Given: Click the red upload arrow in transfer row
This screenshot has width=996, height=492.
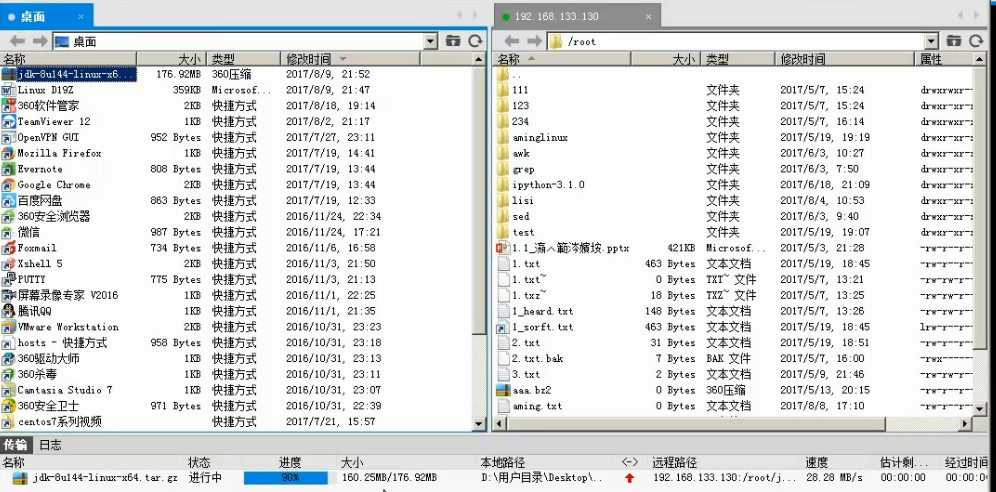Looking at the screenshot, I should [629, 478].
